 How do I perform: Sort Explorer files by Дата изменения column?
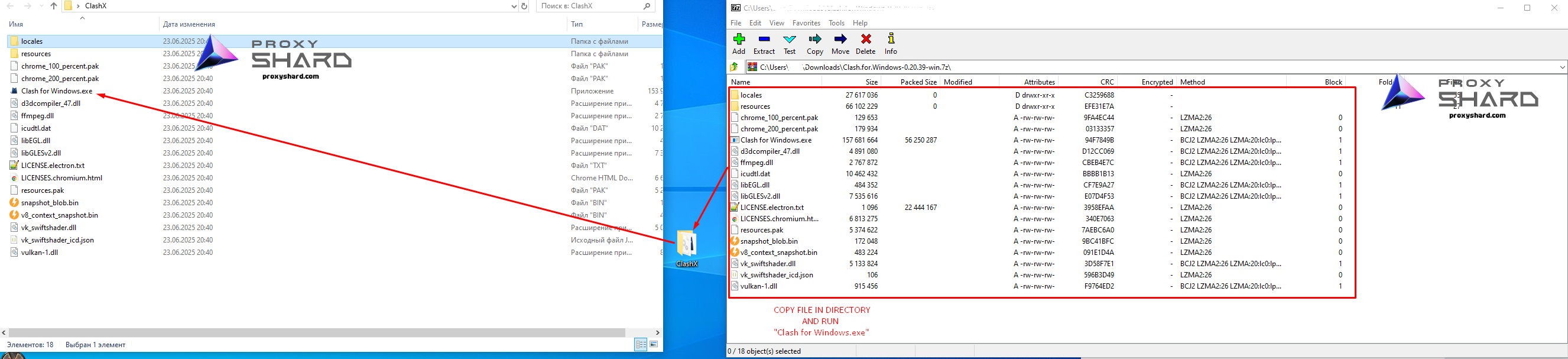(189, 24)
